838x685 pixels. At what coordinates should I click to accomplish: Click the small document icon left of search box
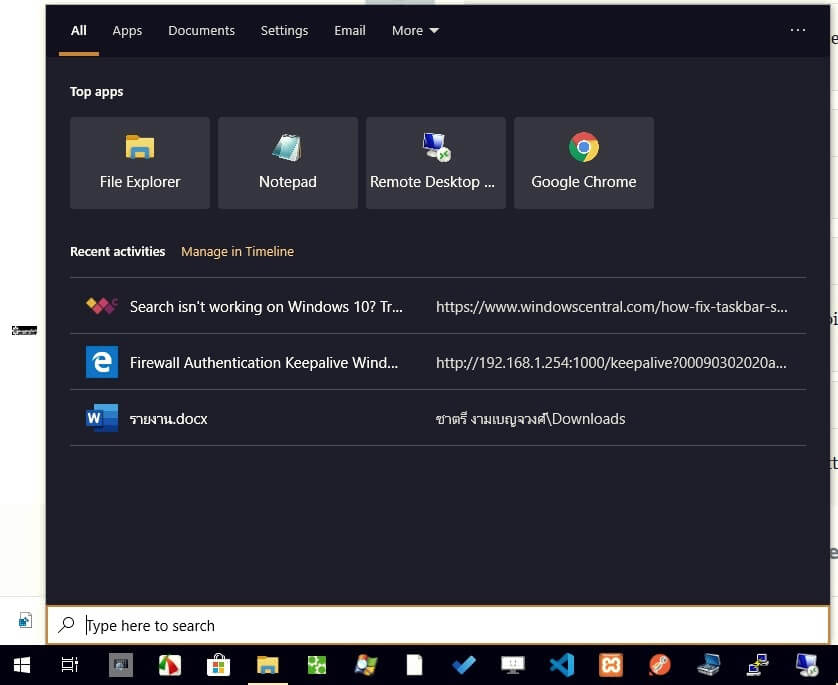pyautogui.click(x=25, y=620)
